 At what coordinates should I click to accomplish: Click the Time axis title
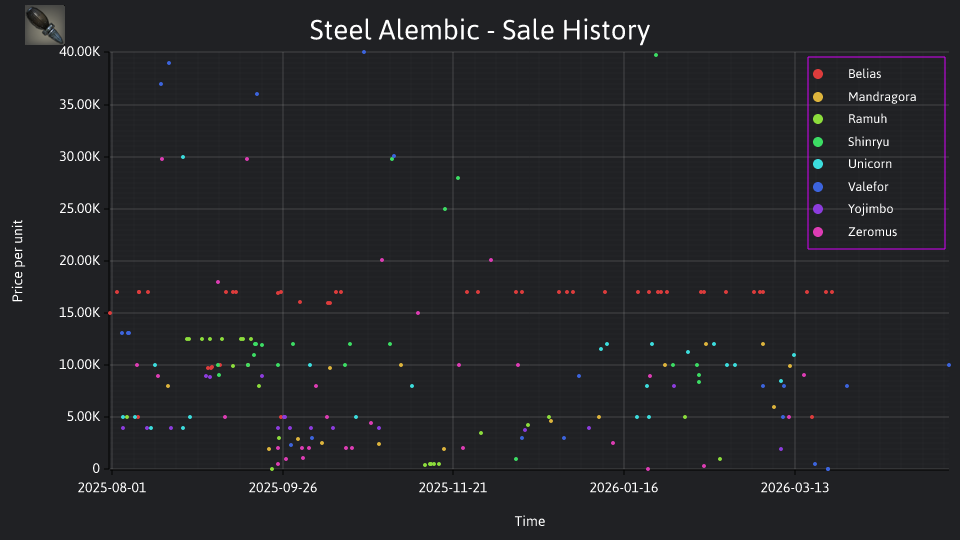coord(530,521)
